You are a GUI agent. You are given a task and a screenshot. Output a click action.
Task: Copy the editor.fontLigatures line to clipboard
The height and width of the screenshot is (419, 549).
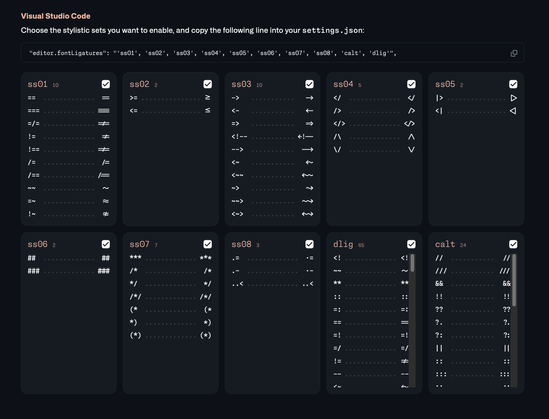click(x=514, y=53)
